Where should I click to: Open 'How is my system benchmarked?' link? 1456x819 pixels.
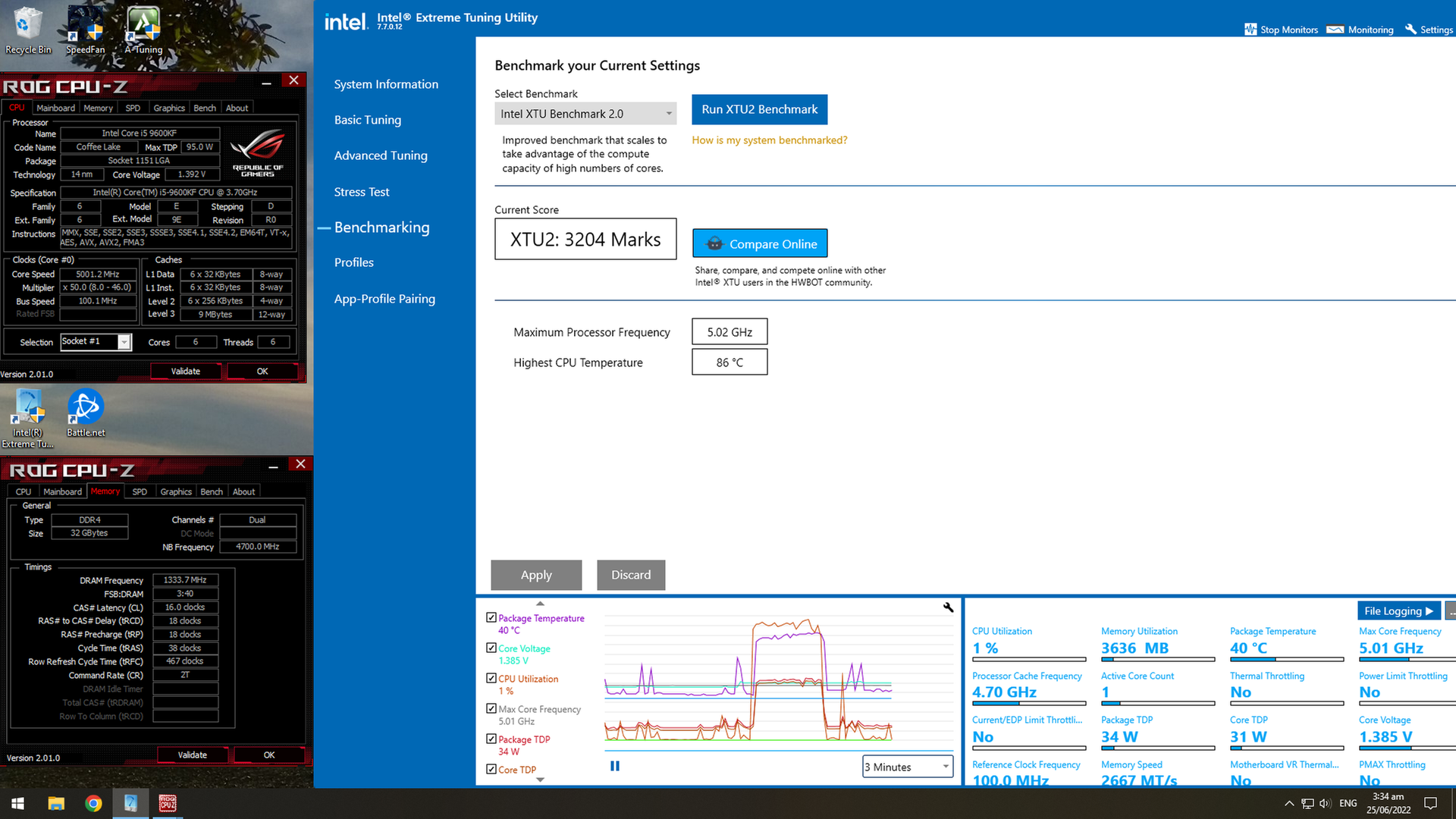click(x=770, y=140)
